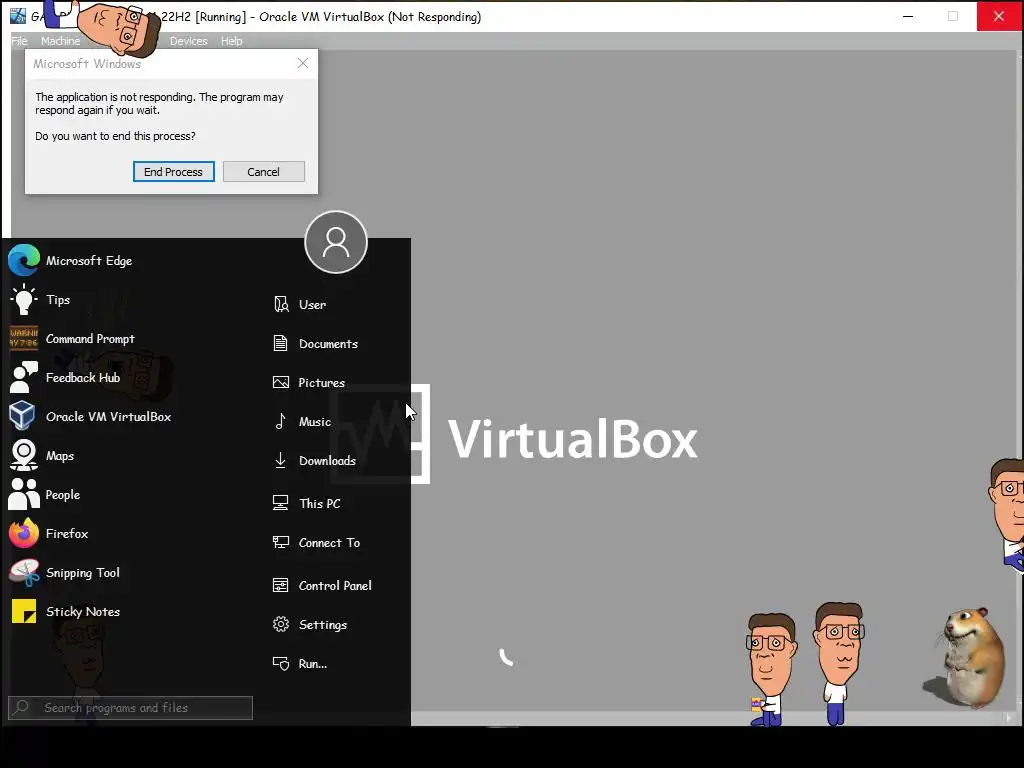Open Command Prompt icon
1024x768 pixels.
(x=24, y=338)
